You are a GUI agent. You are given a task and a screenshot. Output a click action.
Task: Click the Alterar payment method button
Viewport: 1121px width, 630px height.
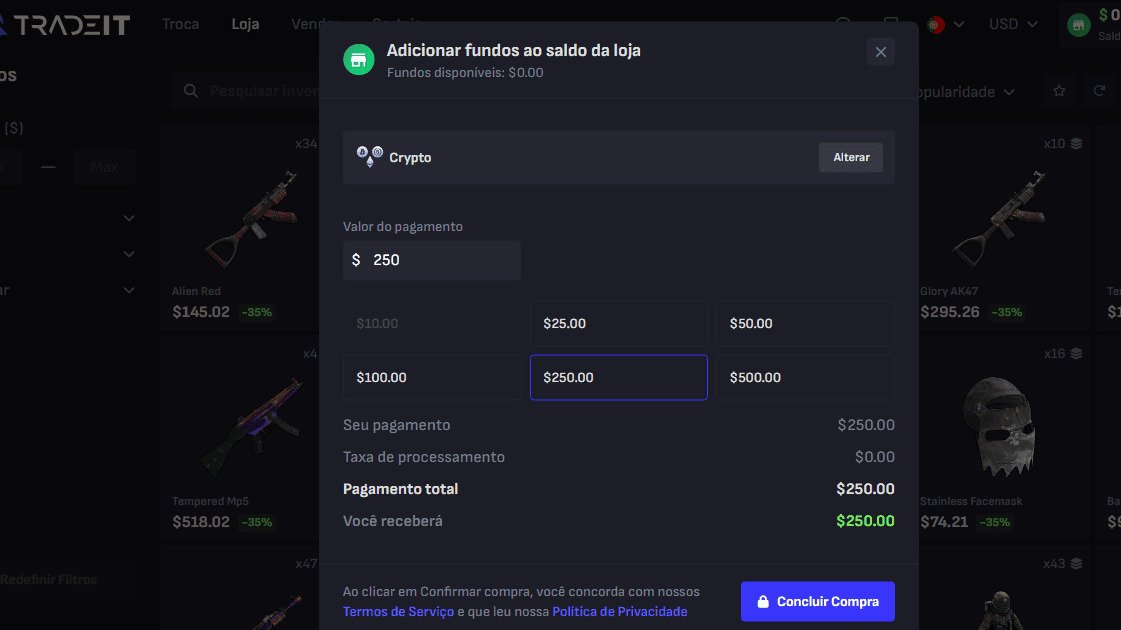click(x=851, y=157)
